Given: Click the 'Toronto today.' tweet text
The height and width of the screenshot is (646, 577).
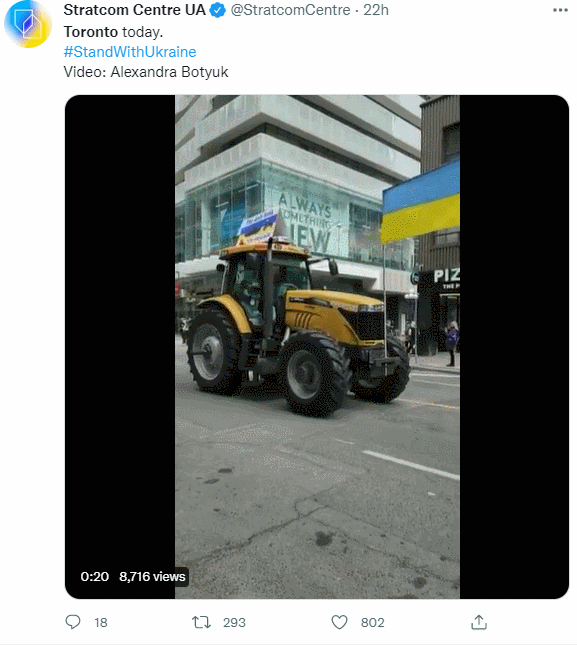Looking at the screenshot, I should click(113, 32).
